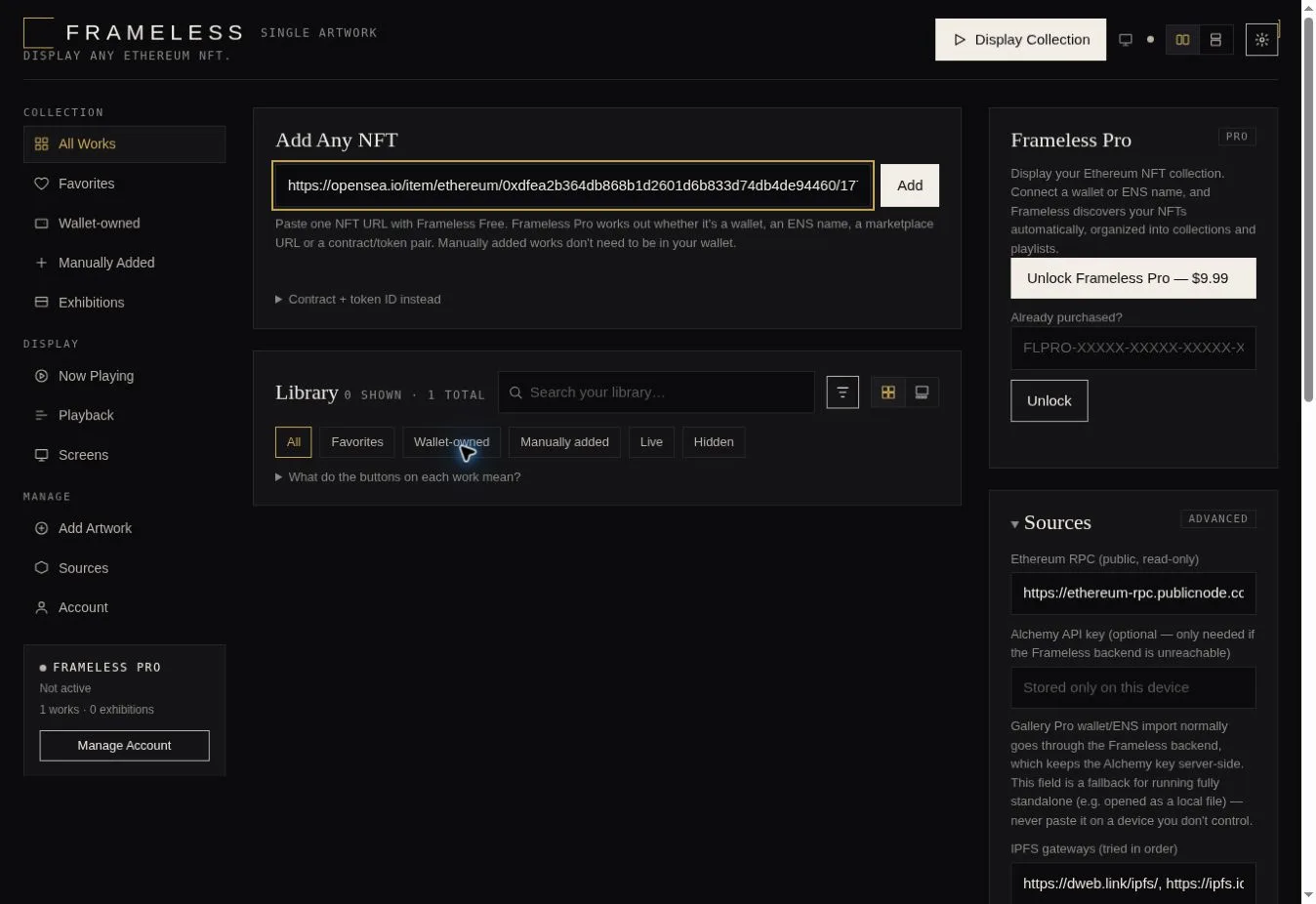Collapse the Sources panel triangle
The image size is (1316, 904).
point(1015,524)
